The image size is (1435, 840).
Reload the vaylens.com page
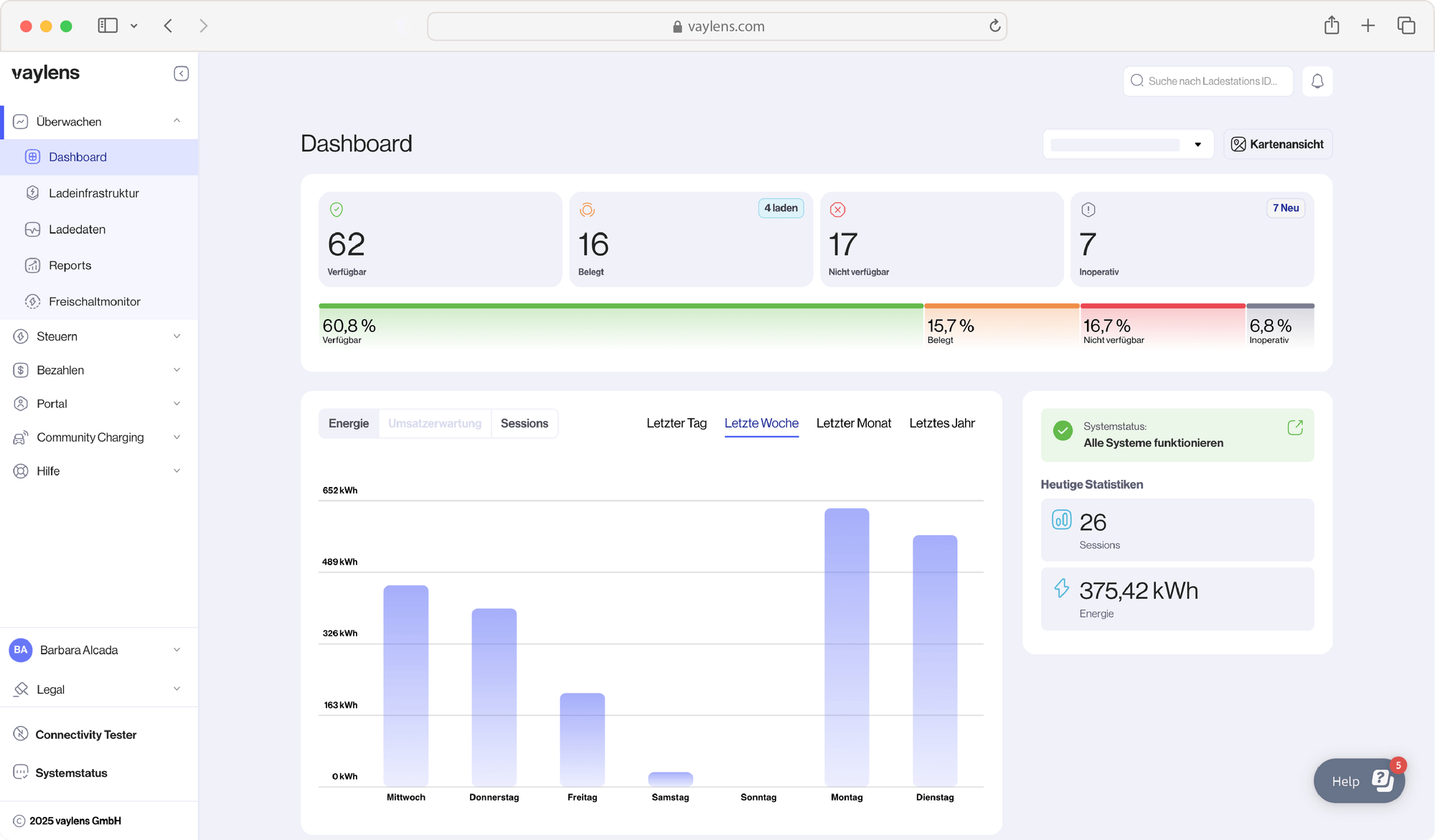(994, 26)
